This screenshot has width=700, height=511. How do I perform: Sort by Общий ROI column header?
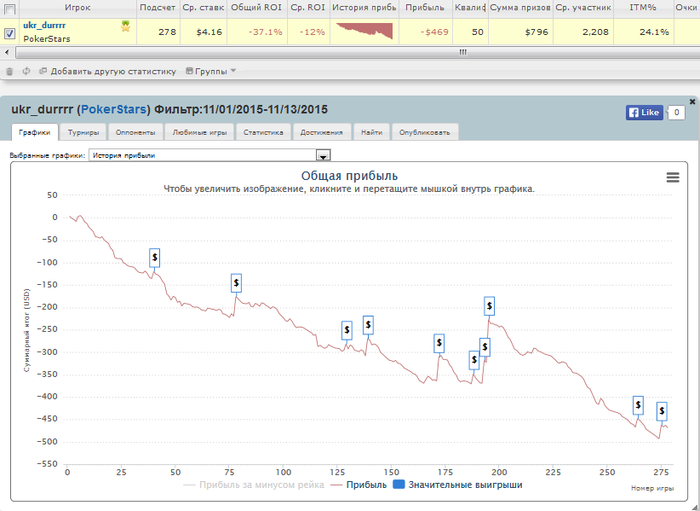point(257,8)
